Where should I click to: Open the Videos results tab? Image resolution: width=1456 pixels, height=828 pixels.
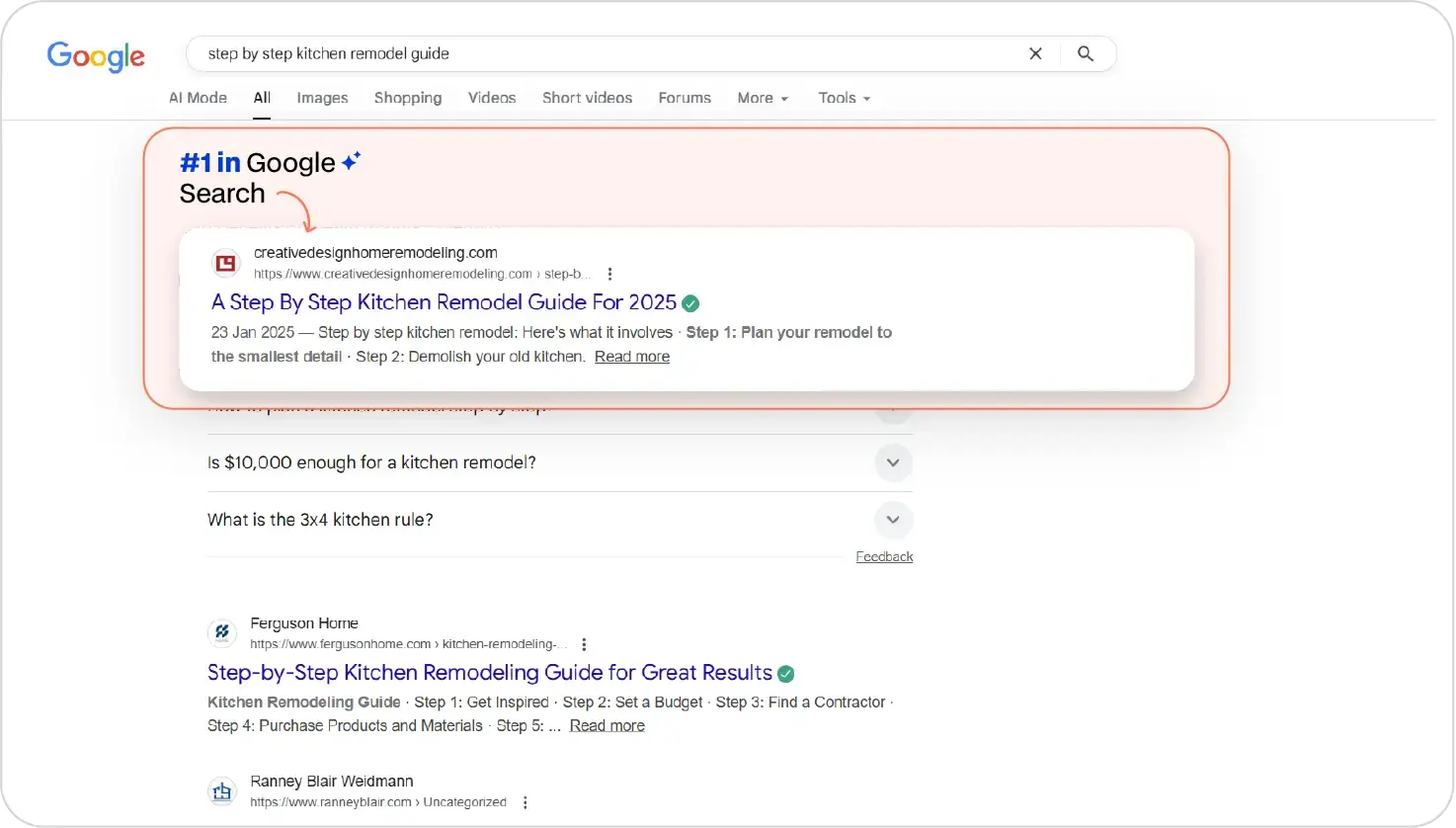point(492,98)
